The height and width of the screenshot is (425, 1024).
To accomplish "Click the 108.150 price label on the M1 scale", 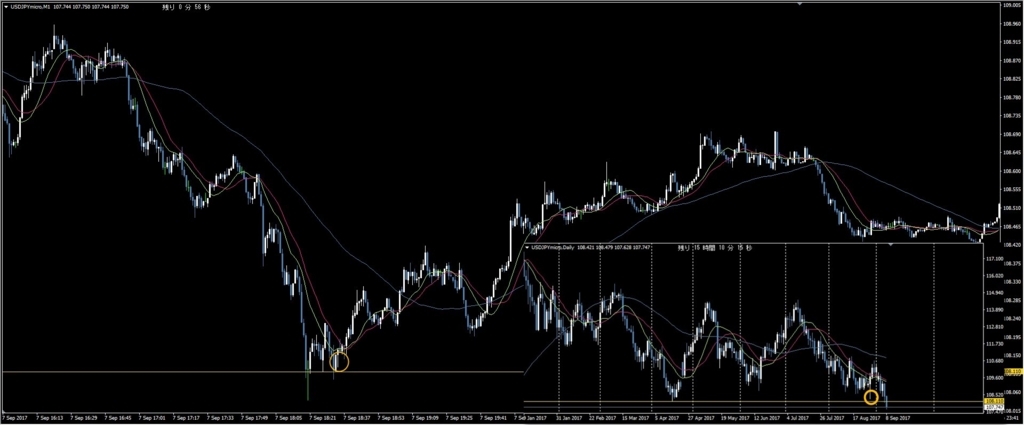I will pos(1012,356).
